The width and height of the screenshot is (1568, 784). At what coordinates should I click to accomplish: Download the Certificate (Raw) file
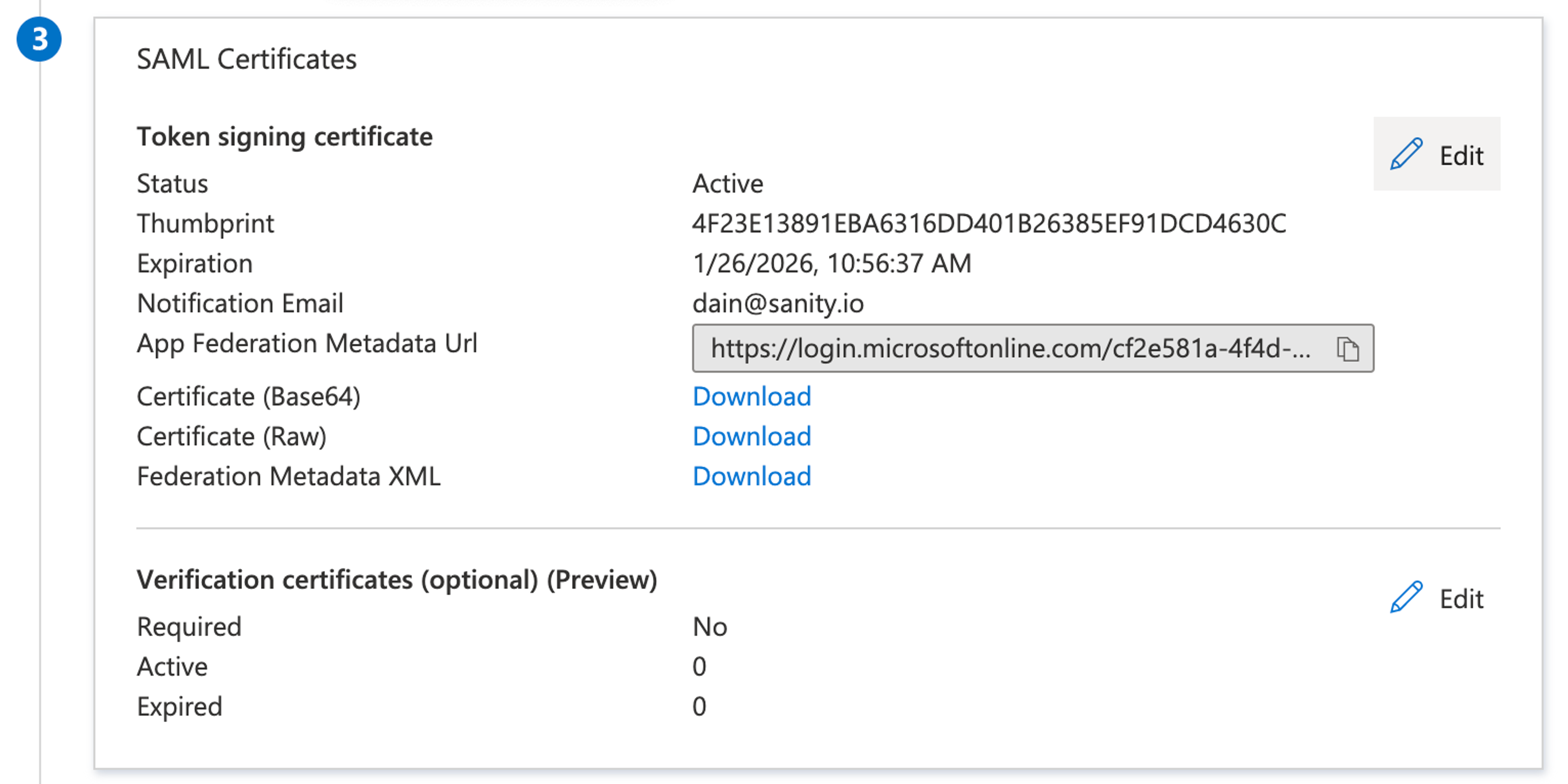(x=752, y=437)
